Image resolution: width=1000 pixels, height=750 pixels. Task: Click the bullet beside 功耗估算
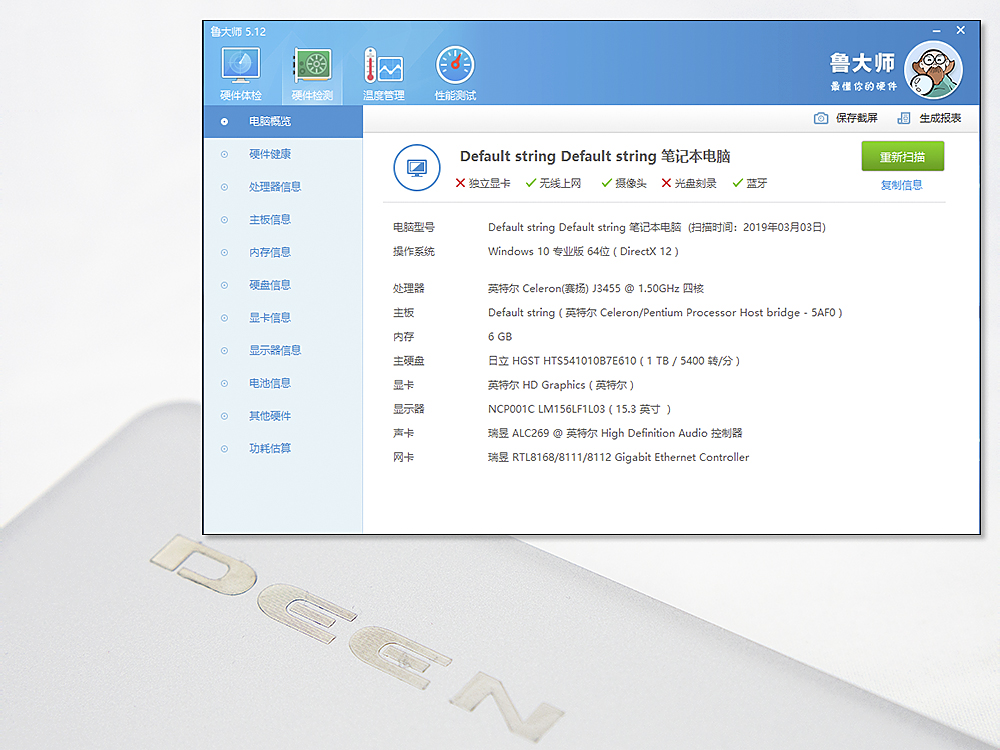[224, 449]
